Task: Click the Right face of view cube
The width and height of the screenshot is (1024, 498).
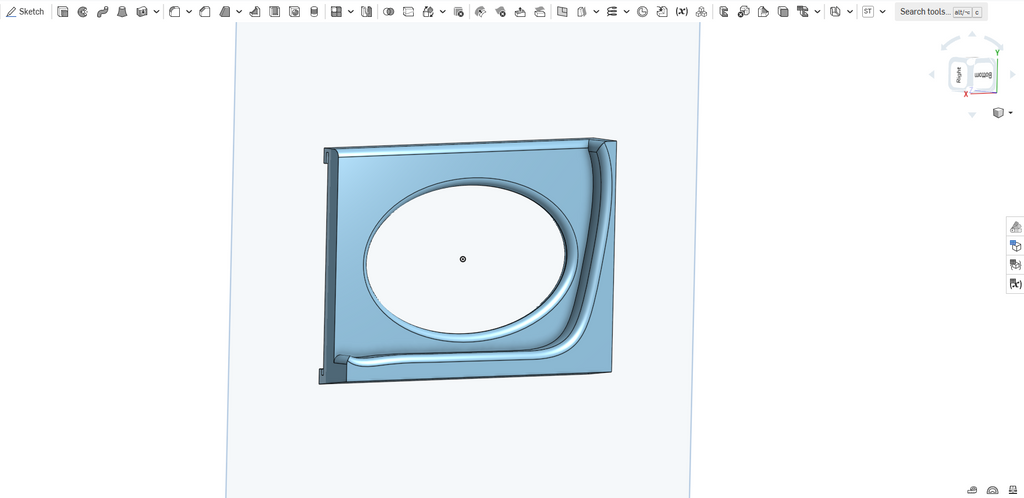Action: (958, 75)
